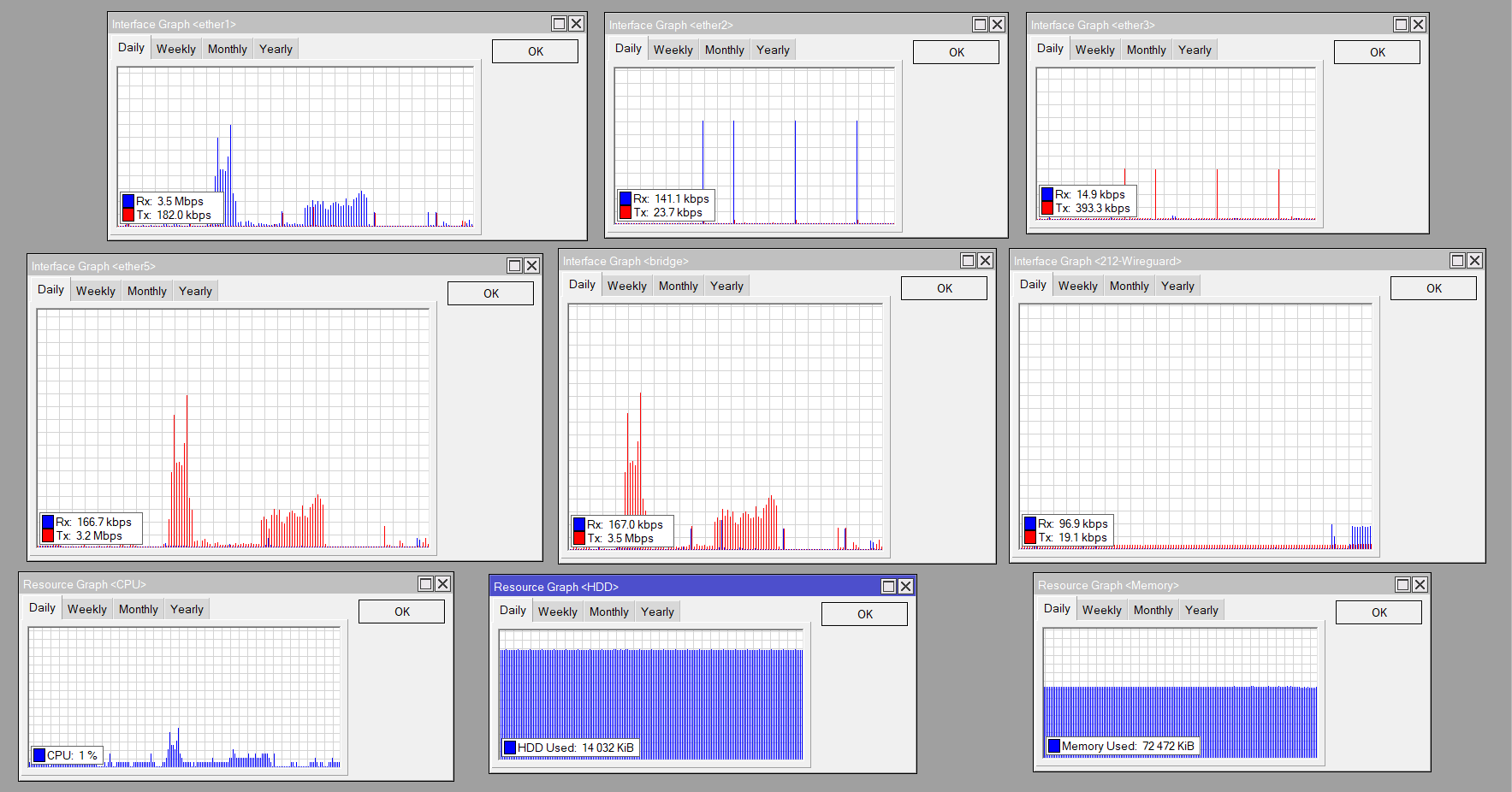Open Yearly tab in 212-Wireguard window

1177,286
